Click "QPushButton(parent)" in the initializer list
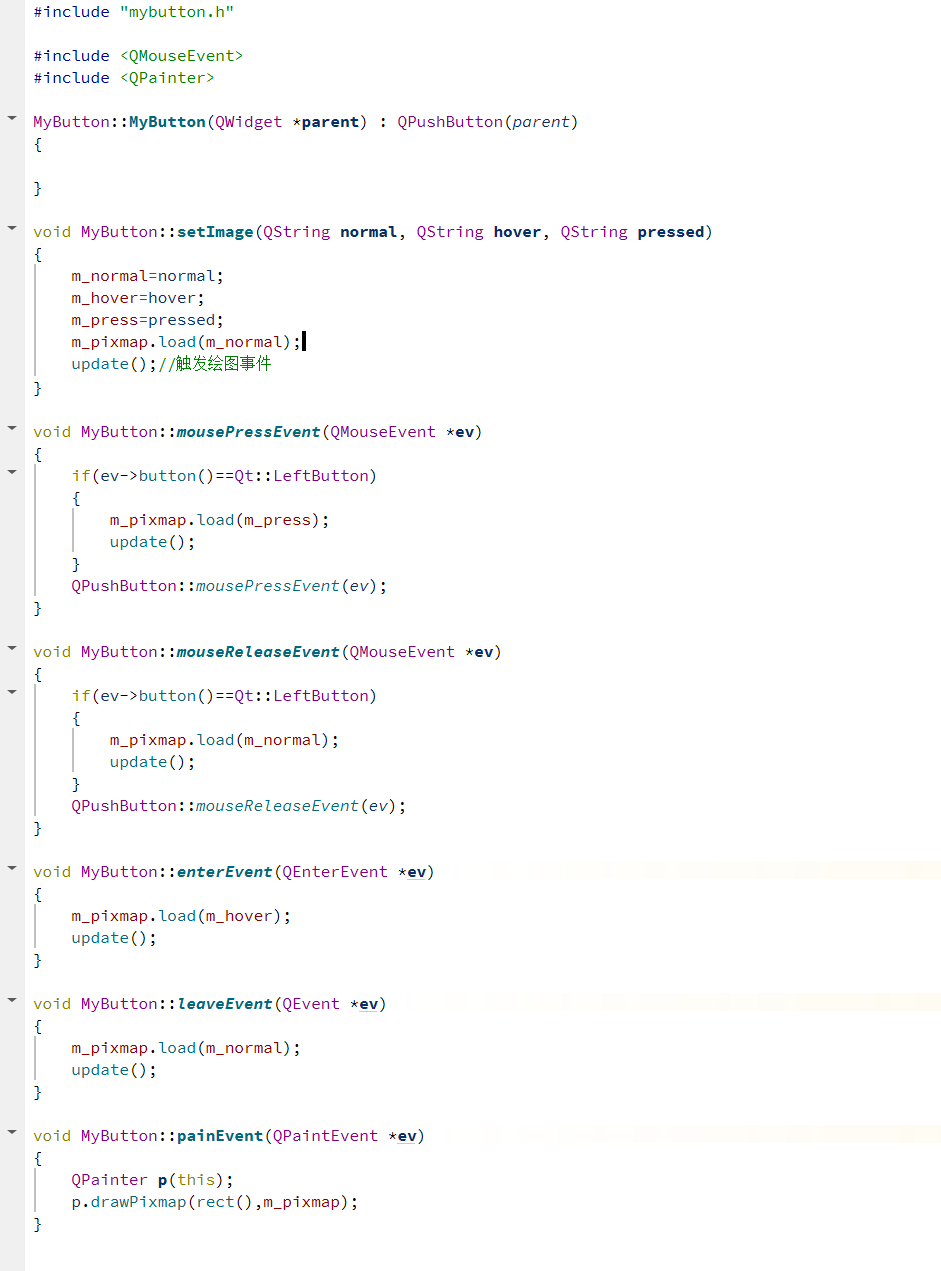941x1271 pixels. pos(488,122)
